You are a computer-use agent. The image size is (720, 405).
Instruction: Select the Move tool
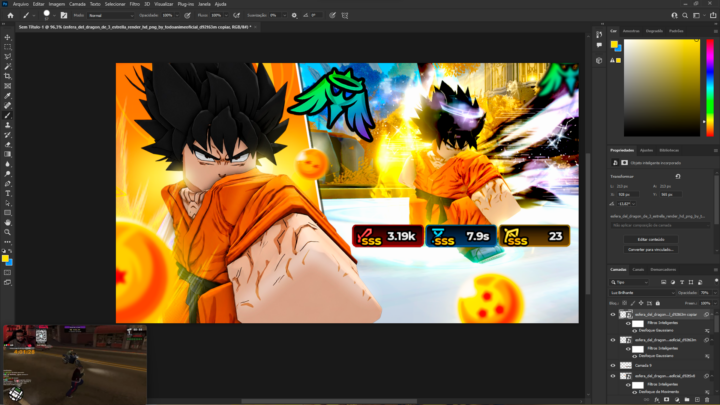(7, 37)
